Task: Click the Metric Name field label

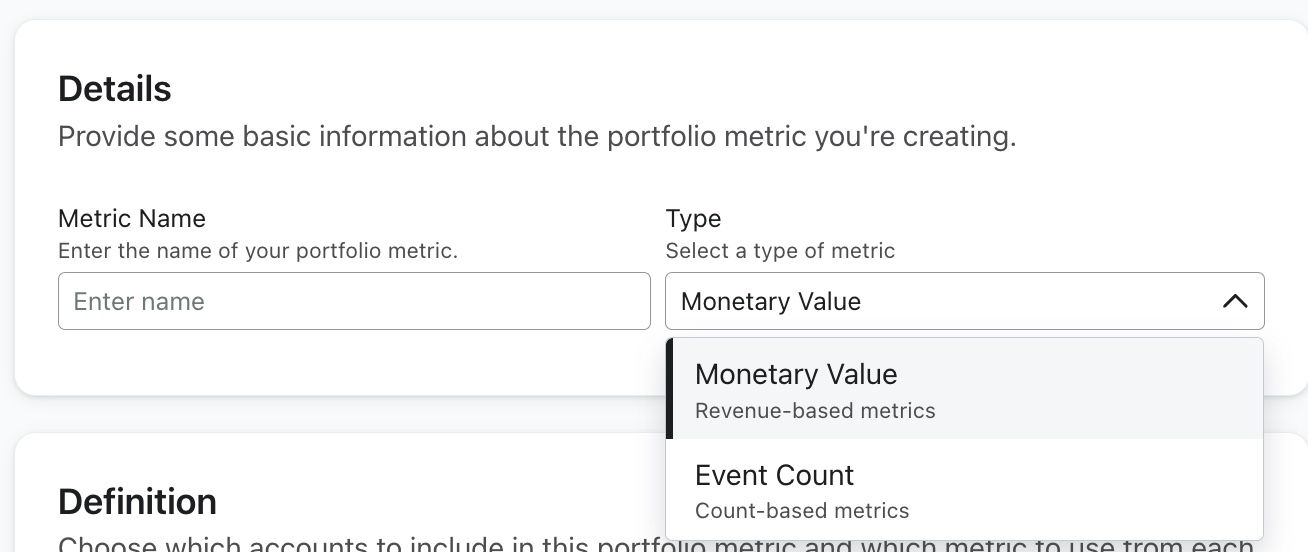Action: point(132,218)
